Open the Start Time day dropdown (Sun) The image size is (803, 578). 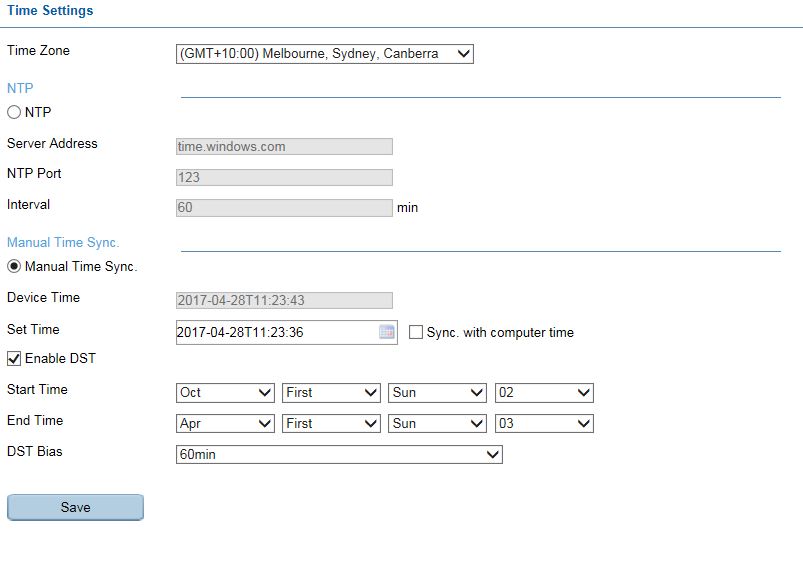(437, 393)
